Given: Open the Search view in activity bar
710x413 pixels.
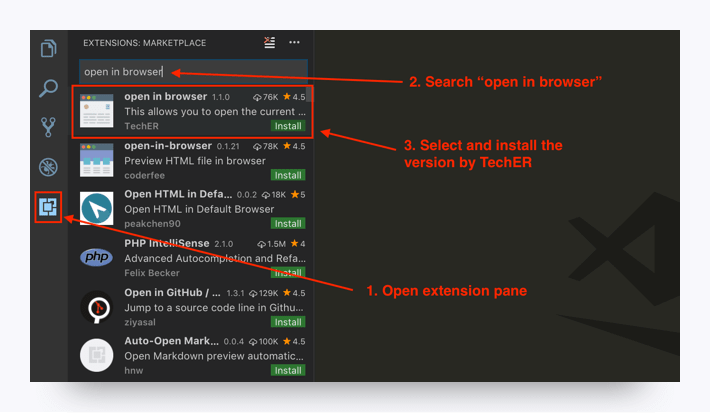Looking at the screenshot, I should (48, 88).
